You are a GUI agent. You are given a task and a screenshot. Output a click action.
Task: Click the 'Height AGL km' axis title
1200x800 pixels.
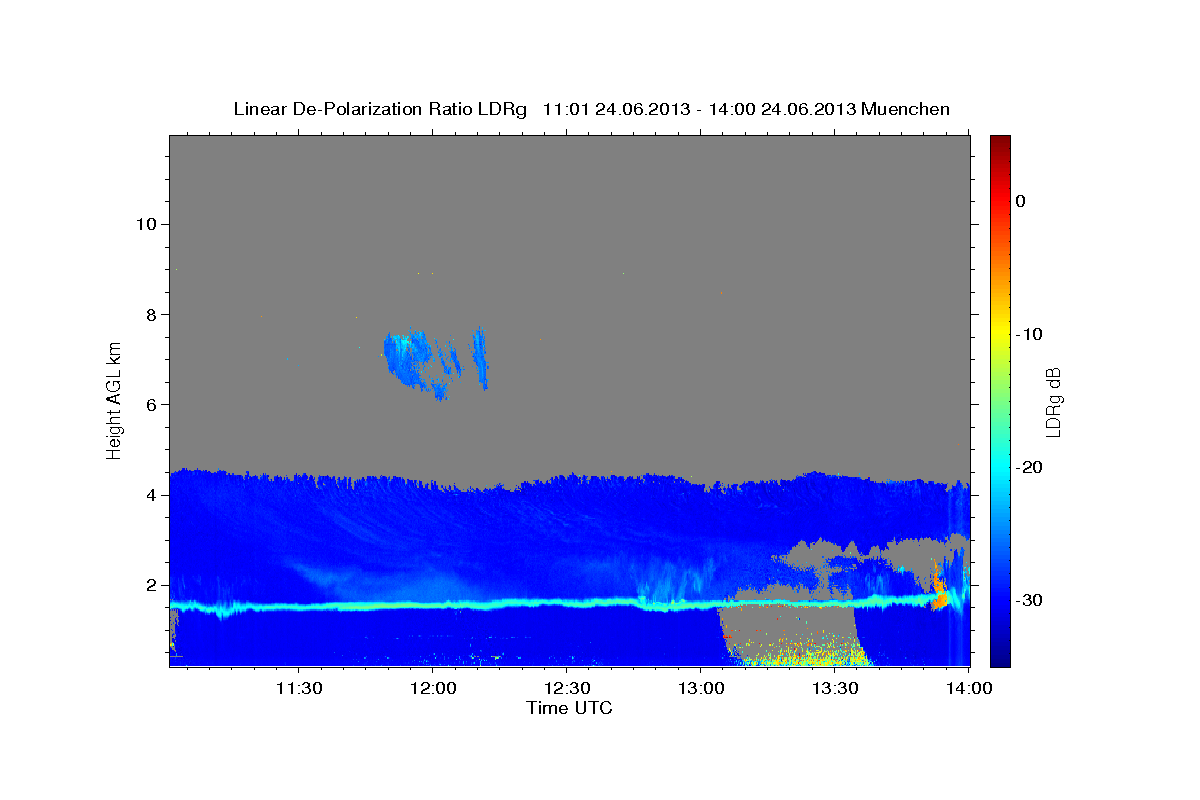pos(115,400)
